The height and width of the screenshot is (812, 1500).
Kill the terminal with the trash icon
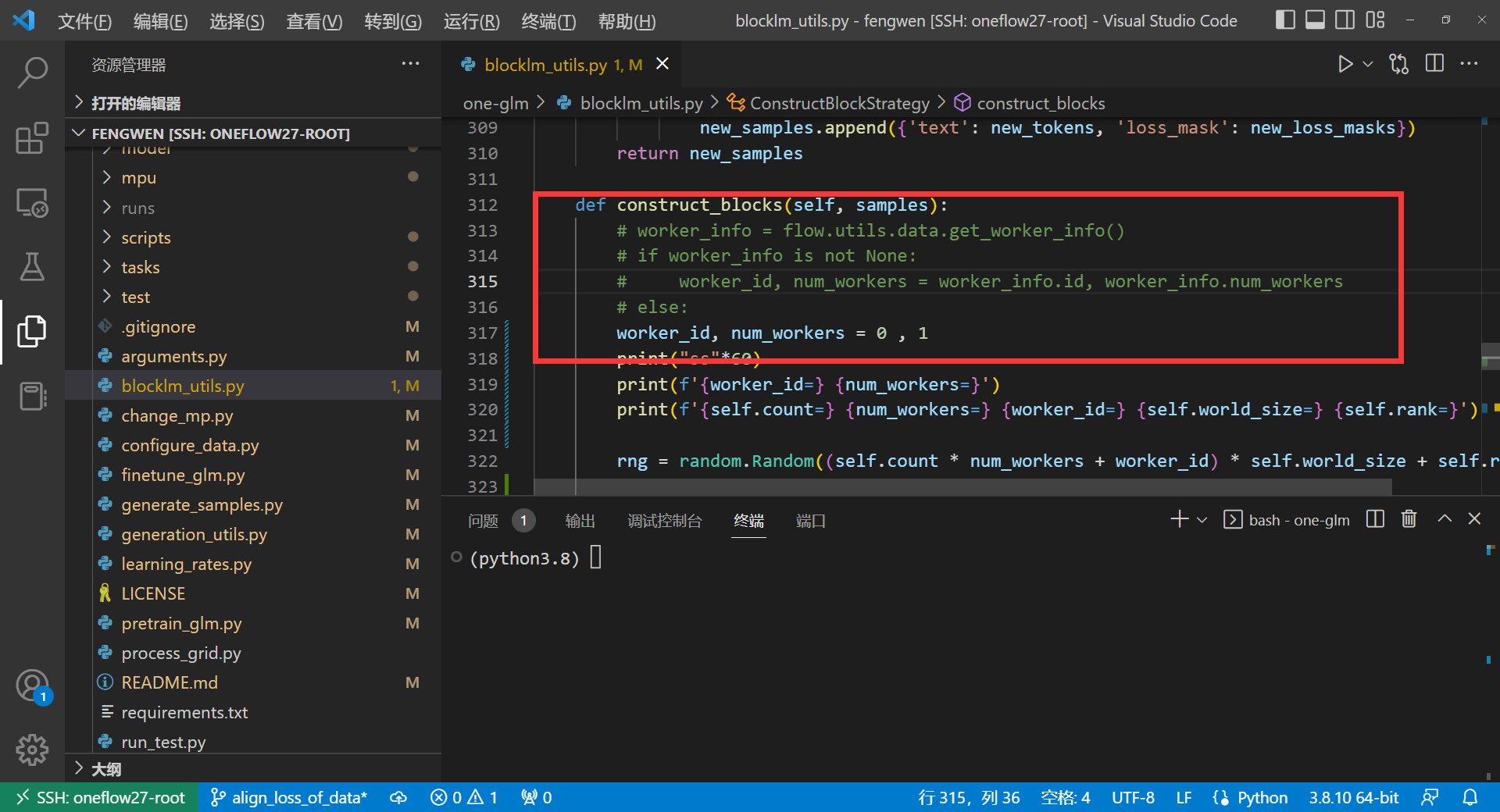[x=1408, y=519]
